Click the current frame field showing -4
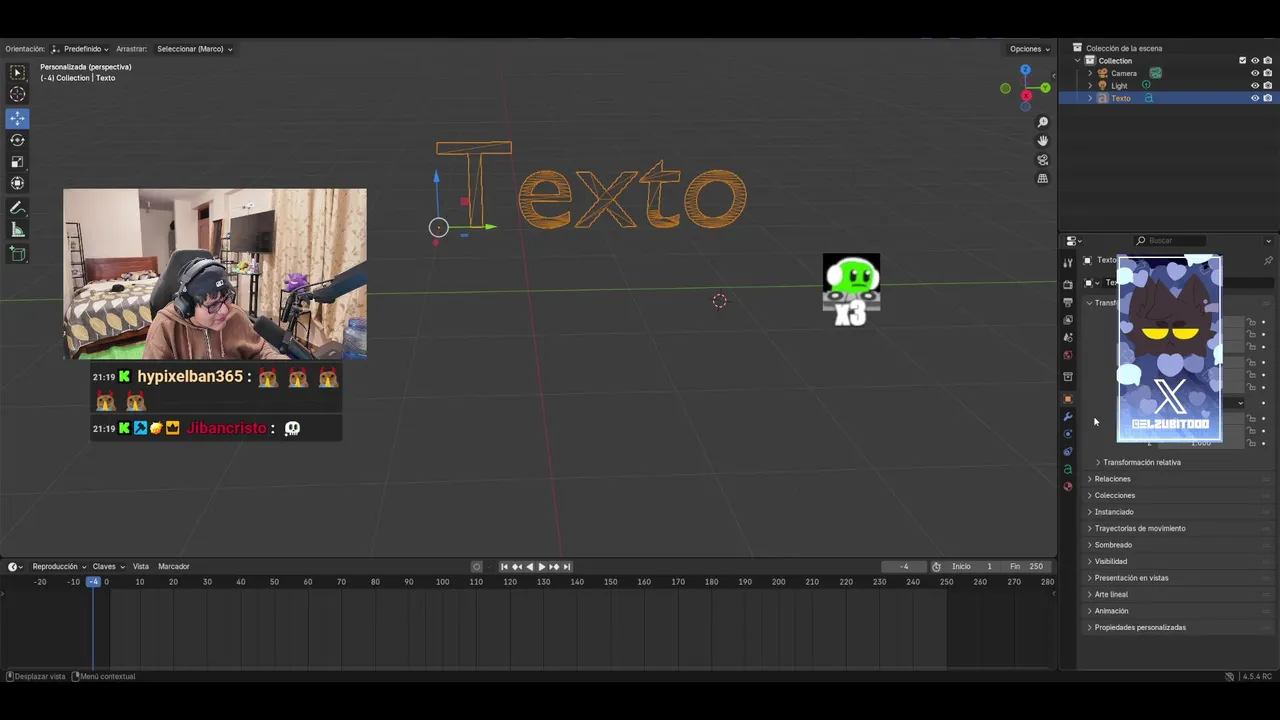This screenshot has width=1280, height=720. tap(904, 567)
